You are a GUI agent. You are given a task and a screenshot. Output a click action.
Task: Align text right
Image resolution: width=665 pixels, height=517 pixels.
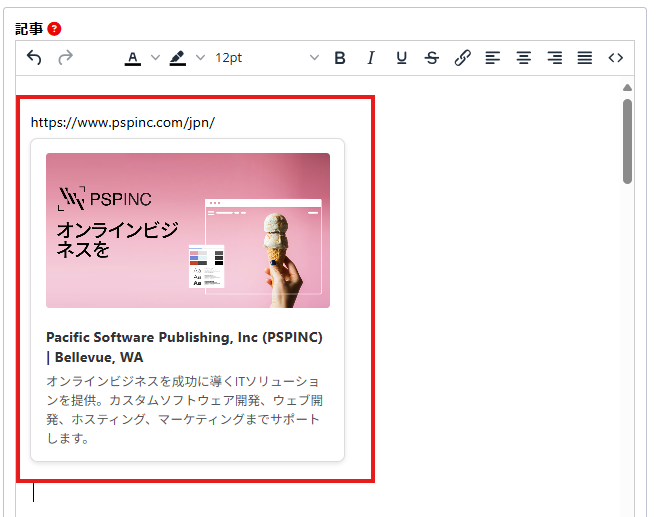pyautogui.click(x=554, y=58)
